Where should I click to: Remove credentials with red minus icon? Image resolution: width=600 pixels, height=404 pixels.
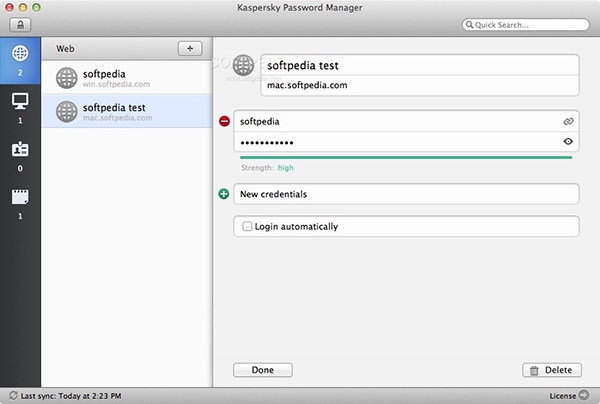point(224,121)
